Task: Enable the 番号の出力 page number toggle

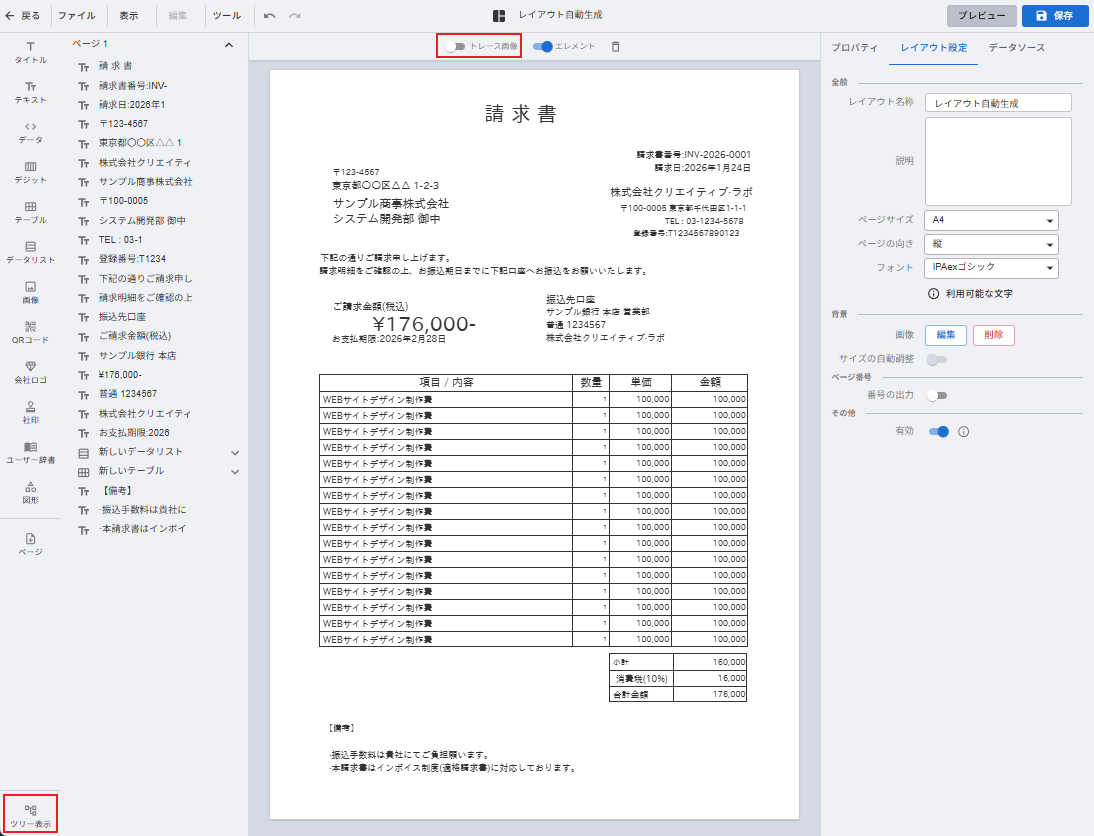Action: point(937,395)
